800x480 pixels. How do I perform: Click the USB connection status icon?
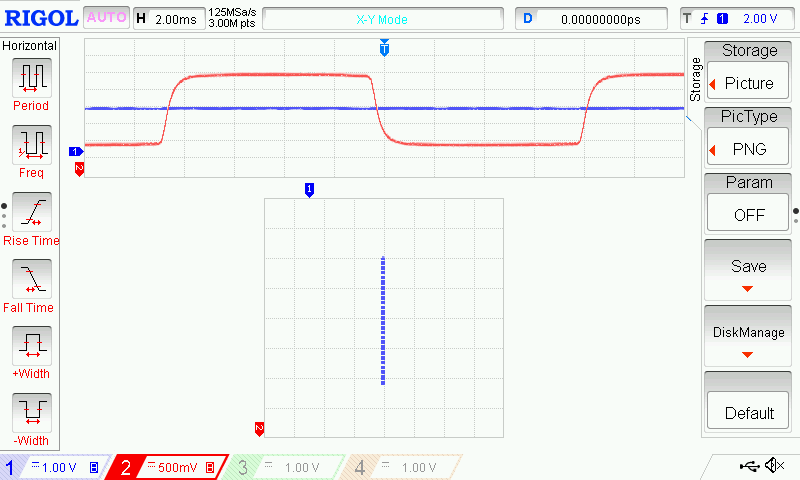pos(749,465)
